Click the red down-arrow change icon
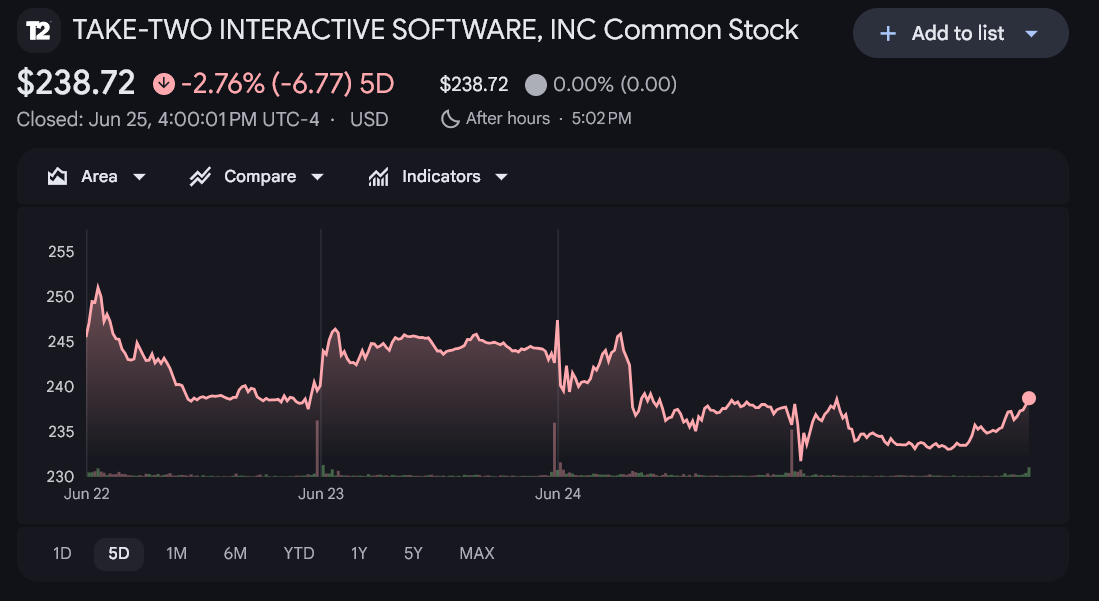Viewport: 1099px width, 601px height. coord(163,84)
